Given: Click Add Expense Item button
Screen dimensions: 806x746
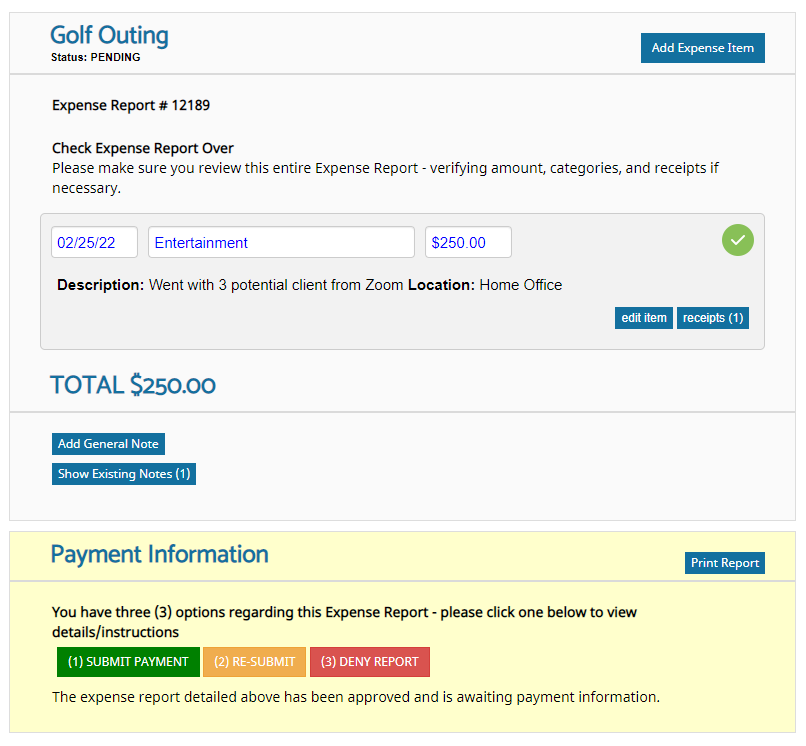Looking at the screenshot, I should pyautogui.click(x=702, y=48).
